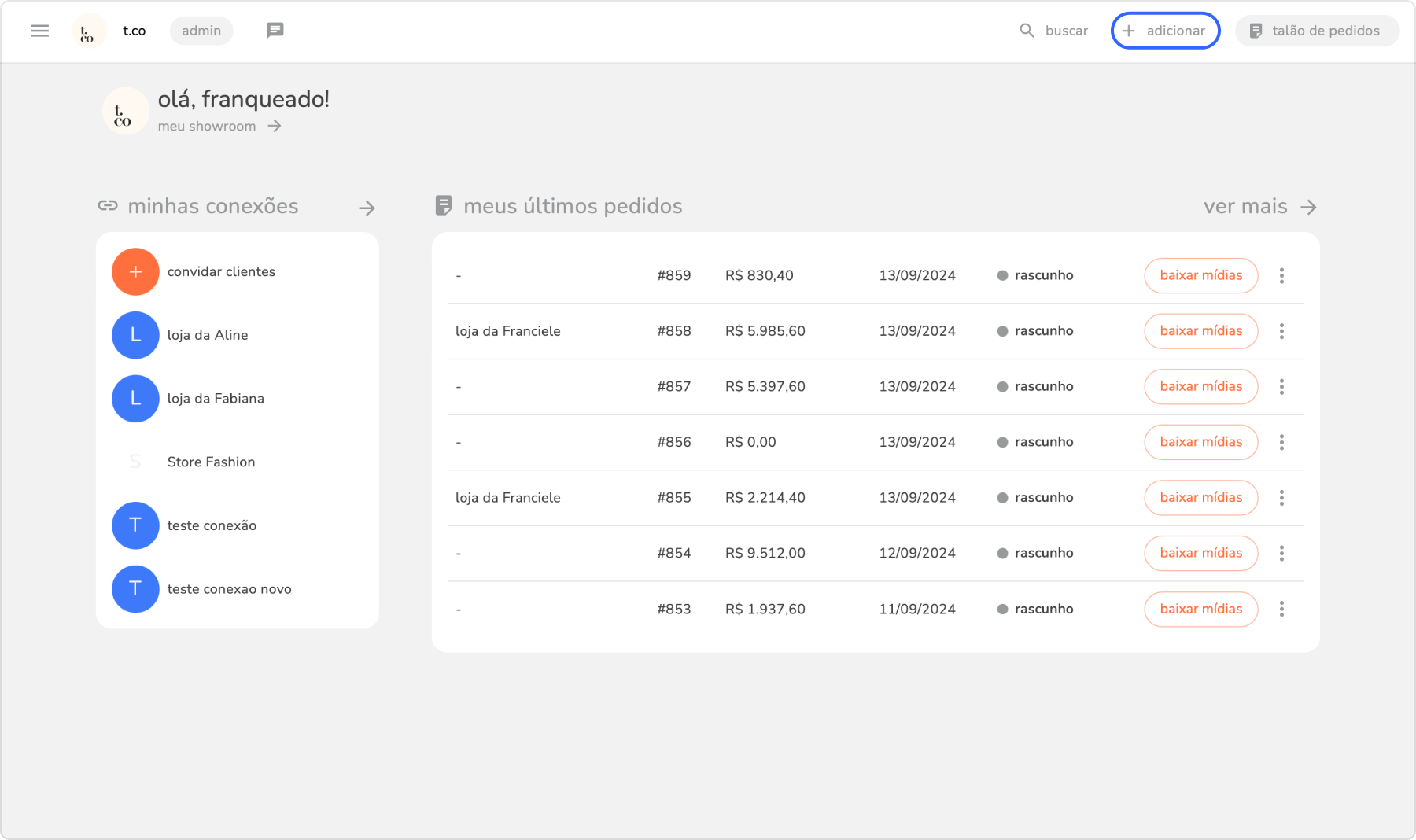Image resolution: width=1416 pixels, height=840 pixels.
Task: Open three-dot menu for order #856
Action: (x=1281, y=442)
